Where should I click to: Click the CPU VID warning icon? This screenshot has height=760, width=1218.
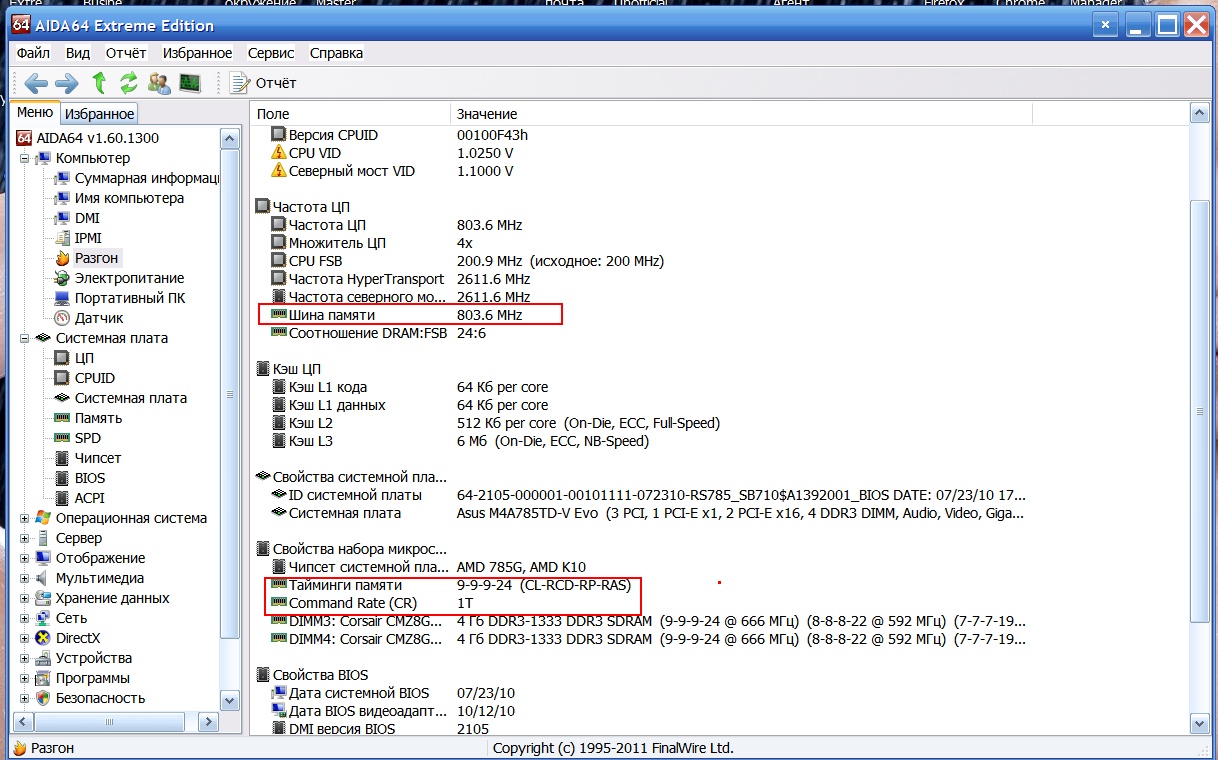point(279,153)
